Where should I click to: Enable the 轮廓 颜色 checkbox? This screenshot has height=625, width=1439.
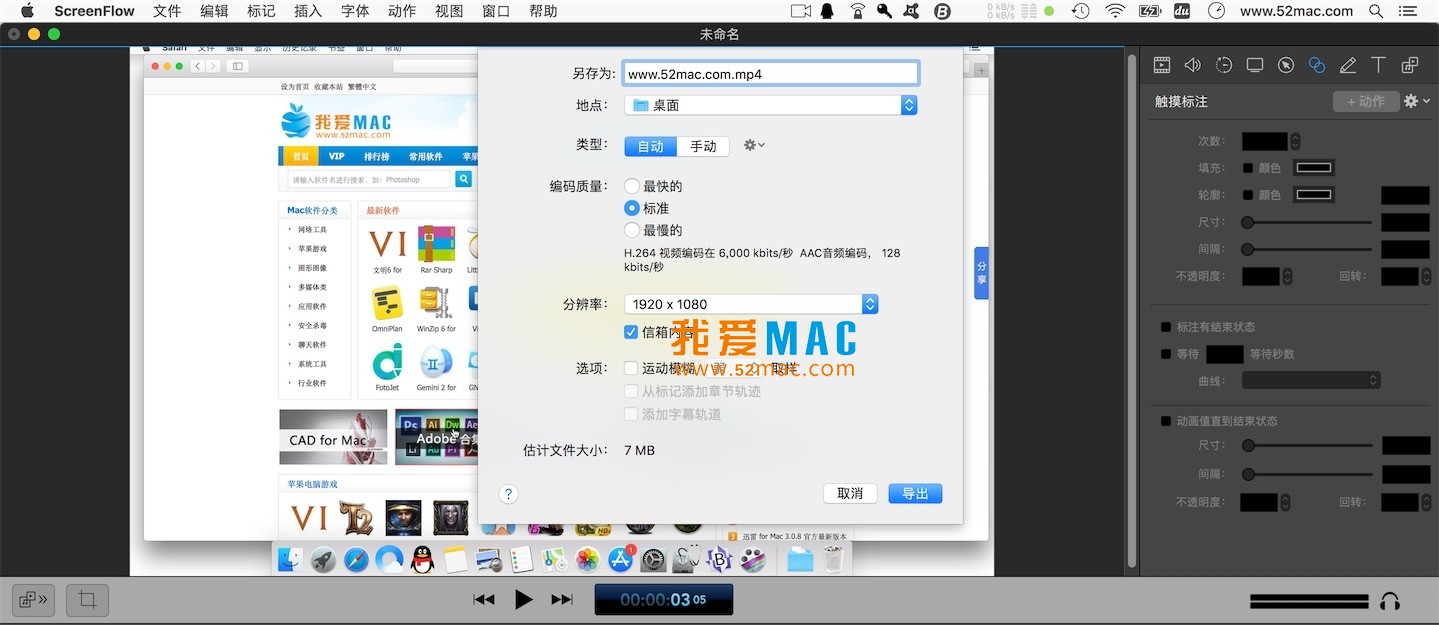click(x=1248, y=195)
